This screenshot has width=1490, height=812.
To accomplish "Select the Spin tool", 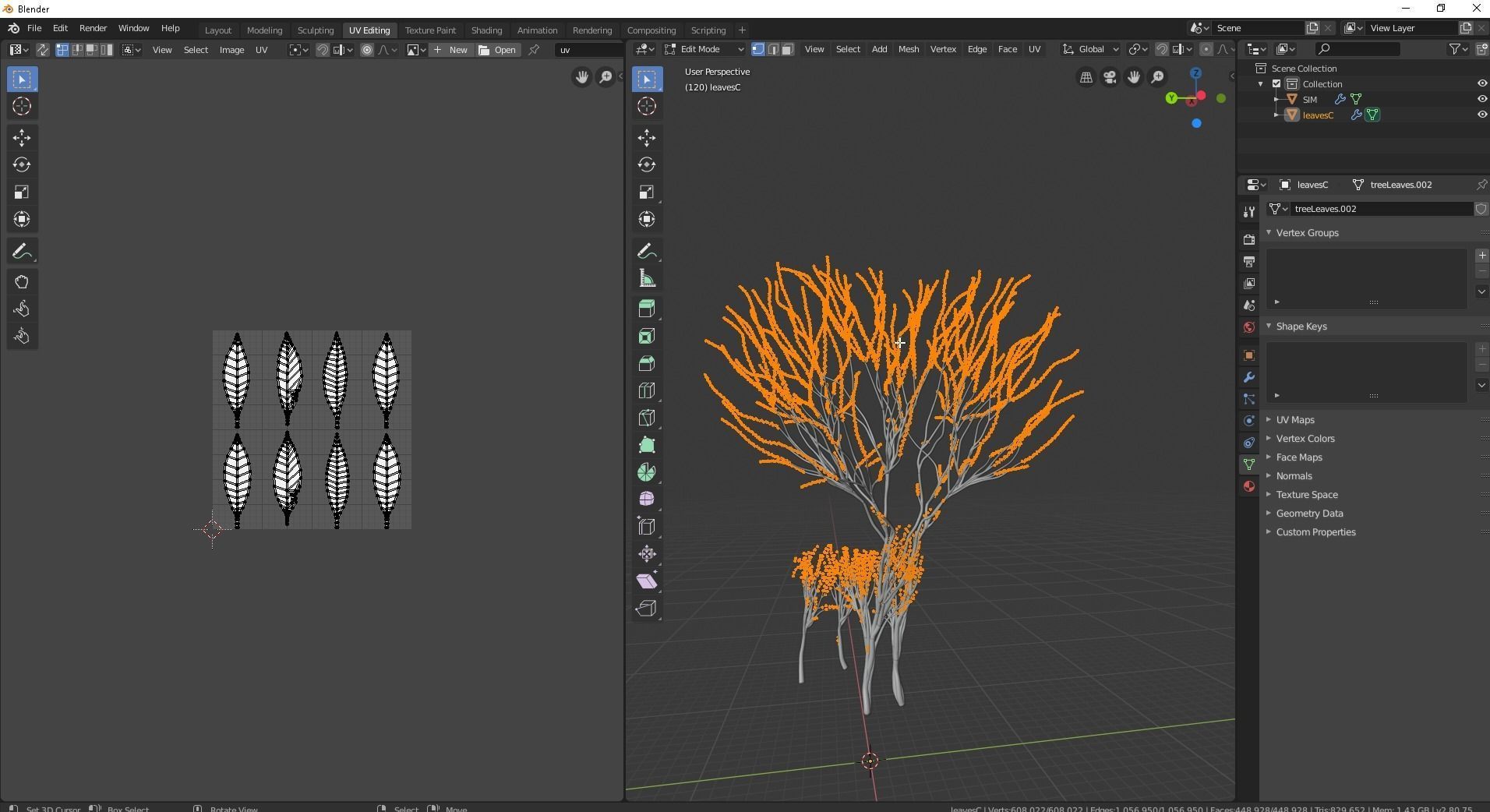I will tap(647, 472).
